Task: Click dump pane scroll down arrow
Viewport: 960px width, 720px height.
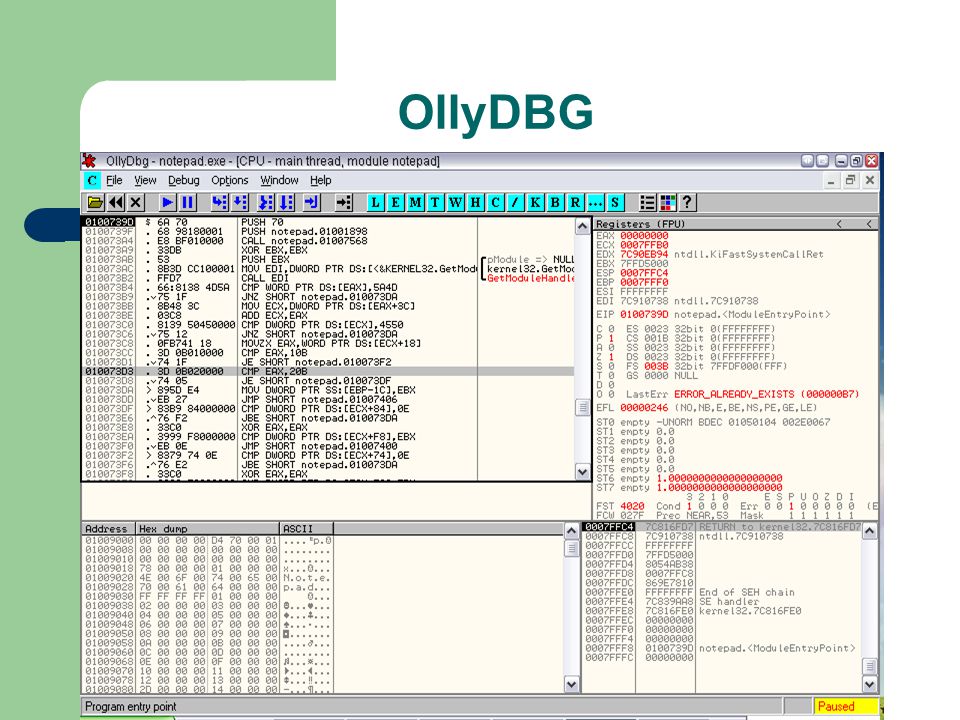Action: 571,684
